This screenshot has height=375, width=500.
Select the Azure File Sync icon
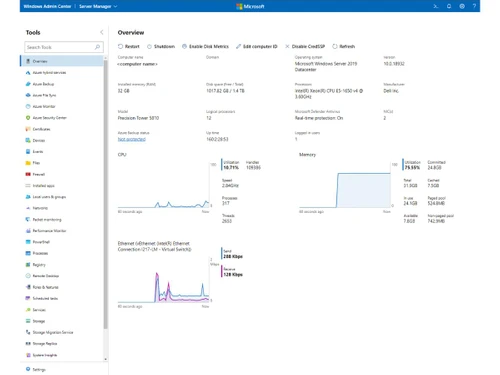click(28, 95)
